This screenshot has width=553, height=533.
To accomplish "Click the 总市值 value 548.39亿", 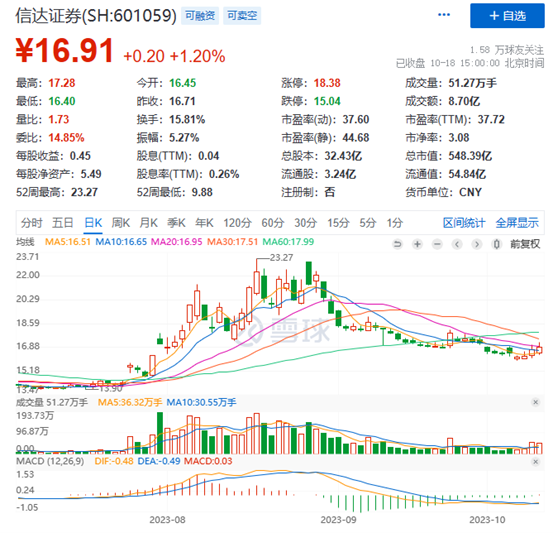I will 470,156.
